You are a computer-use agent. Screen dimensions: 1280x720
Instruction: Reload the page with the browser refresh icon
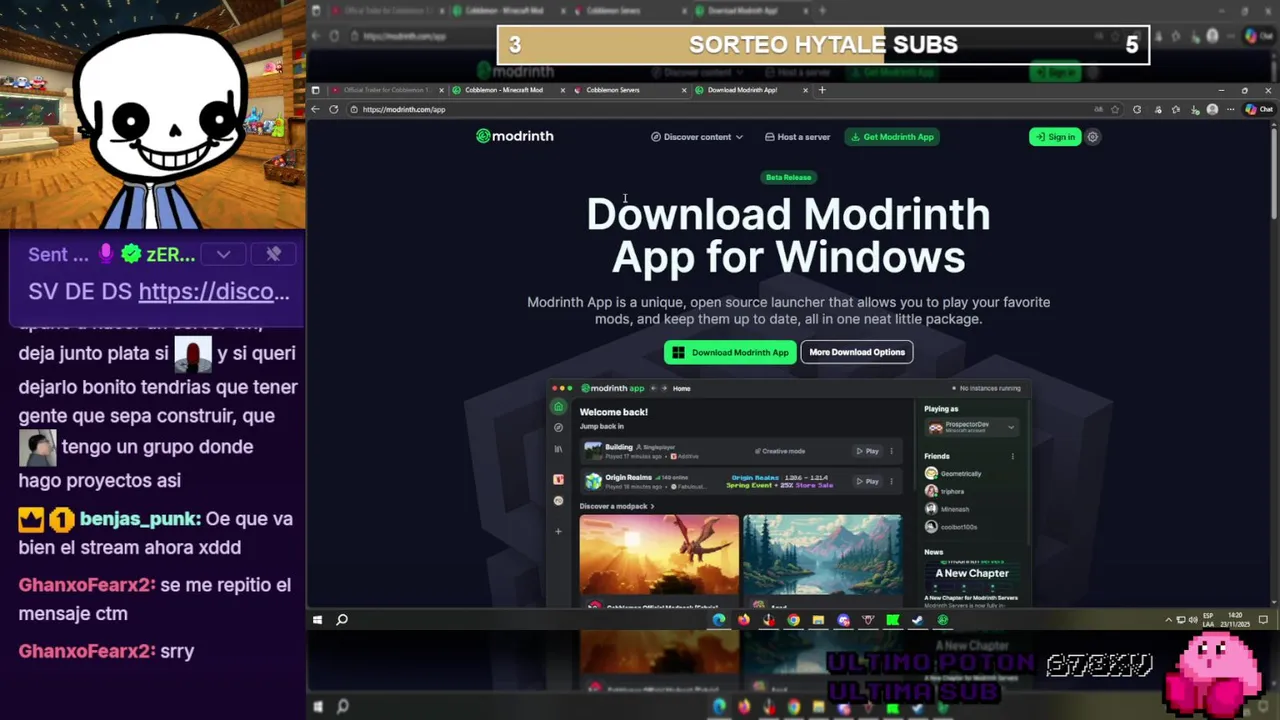click(x=334, y=109)
